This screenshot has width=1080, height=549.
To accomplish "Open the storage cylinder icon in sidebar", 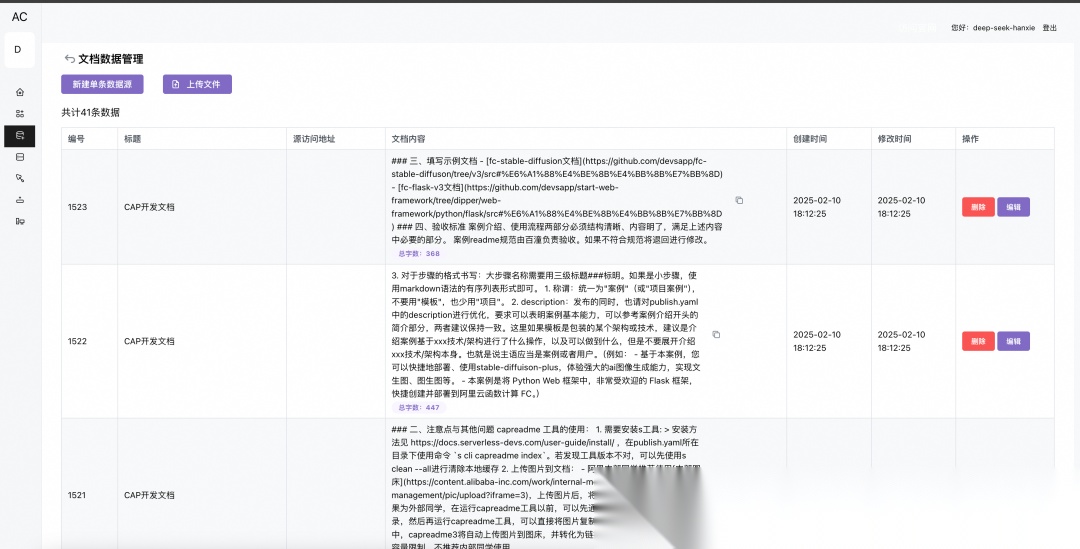I will pyautogui.click(x=20, y=157).
